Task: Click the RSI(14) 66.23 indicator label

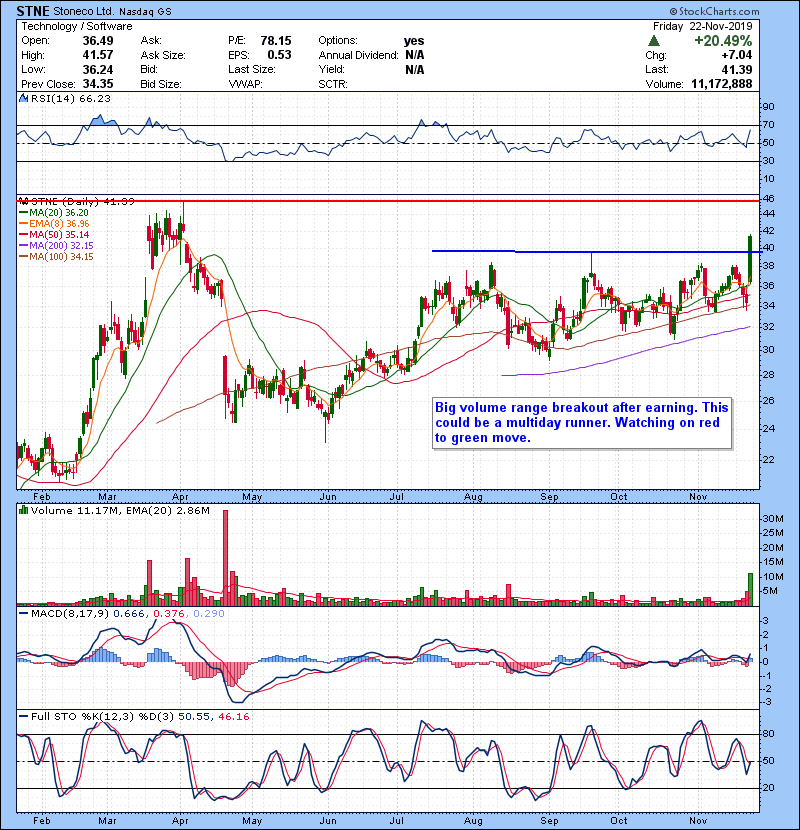Action: click(71, 98)
